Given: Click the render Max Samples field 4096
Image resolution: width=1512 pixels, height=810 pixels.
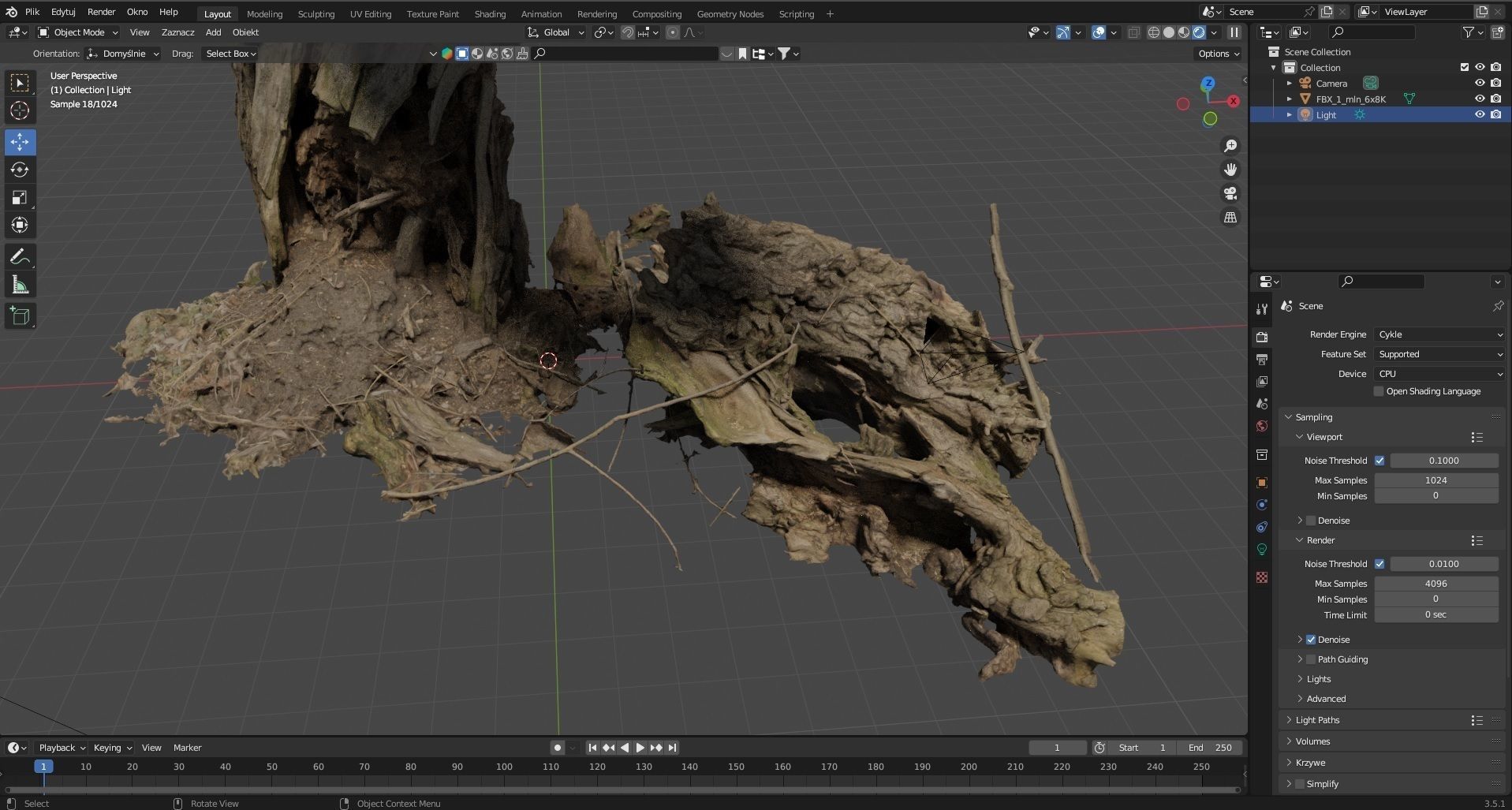Looking at the screenshot, I should pyautogui.click(x=1436, y=584).
